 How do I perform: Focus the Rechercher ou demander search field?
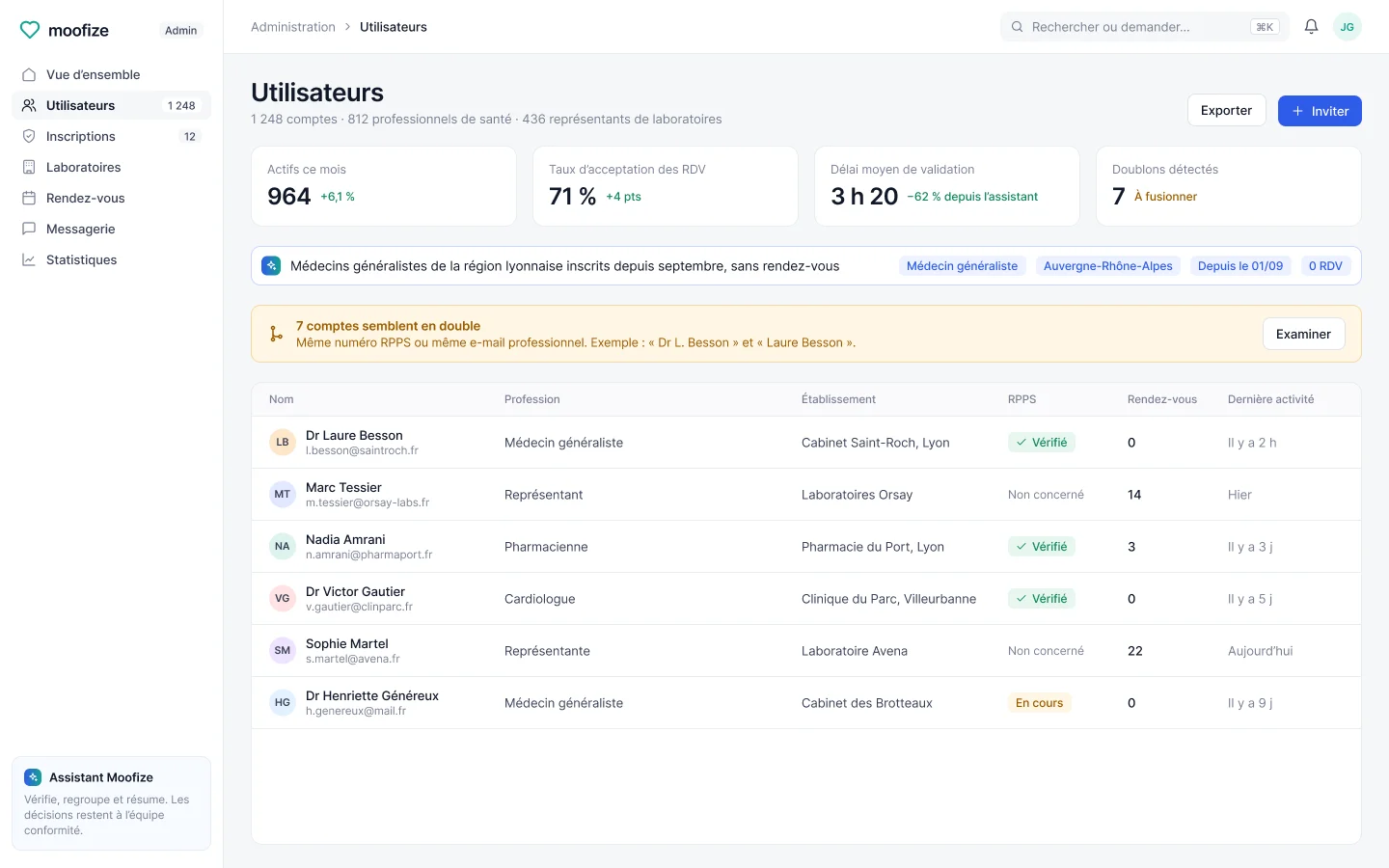click(x=1146, y=27)
